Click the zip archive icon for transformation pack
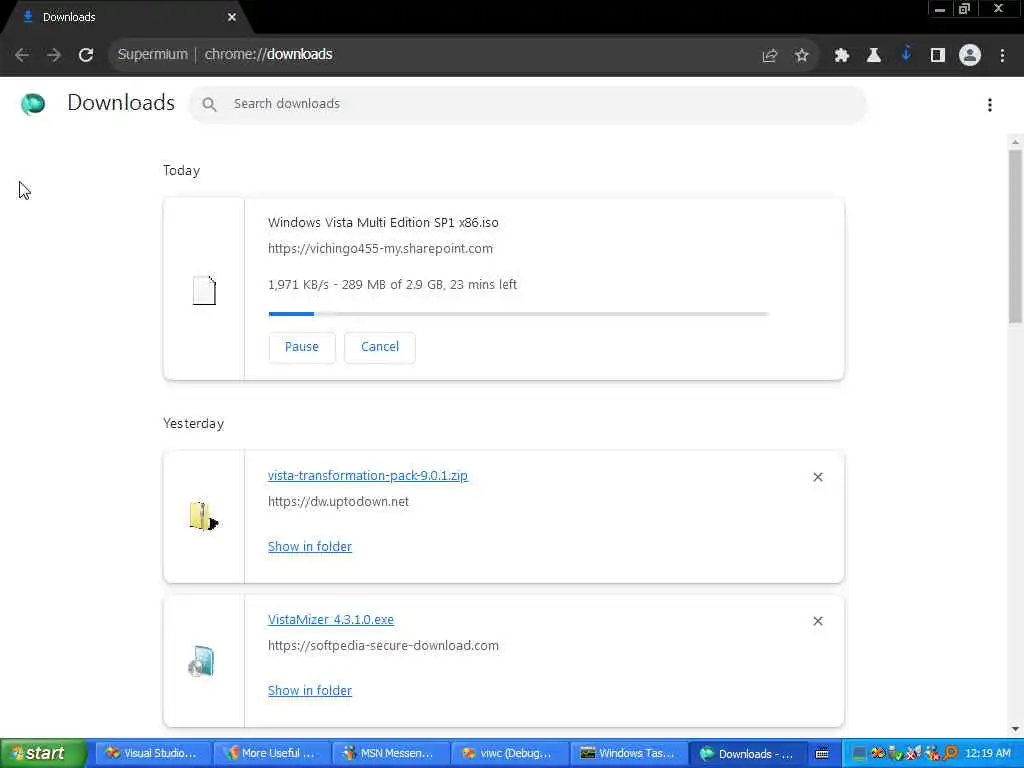The height and width of the screenshot is (768, 1024). (204, 516)
